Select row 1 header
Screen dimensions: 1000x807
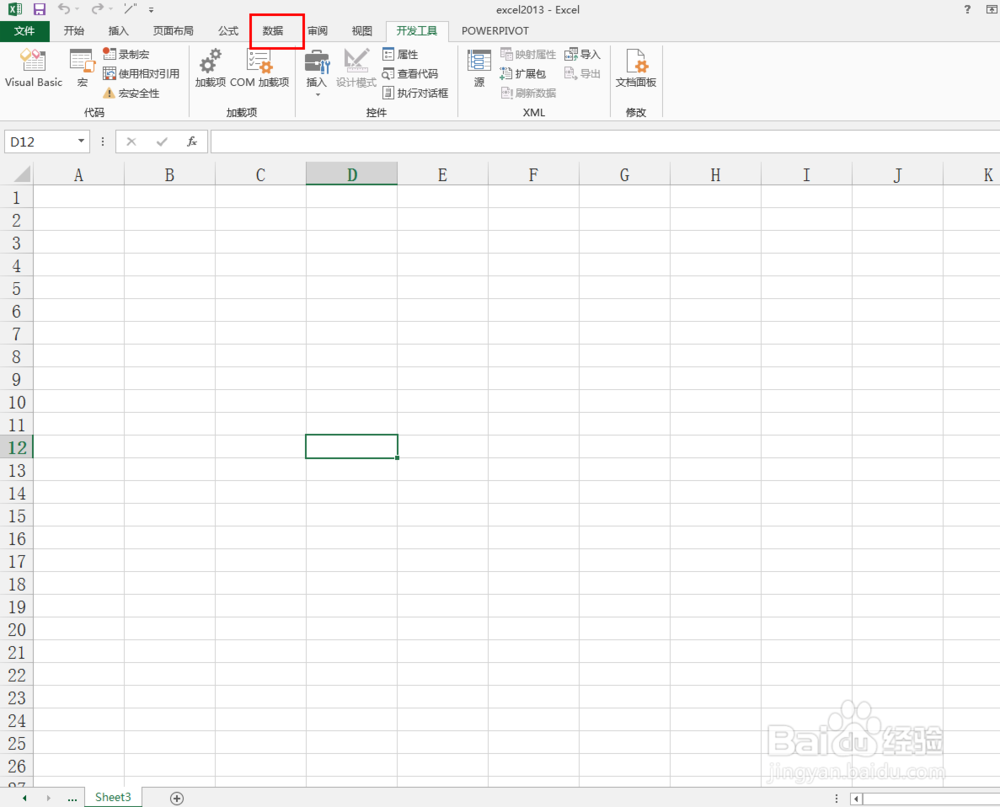(17, 197)
